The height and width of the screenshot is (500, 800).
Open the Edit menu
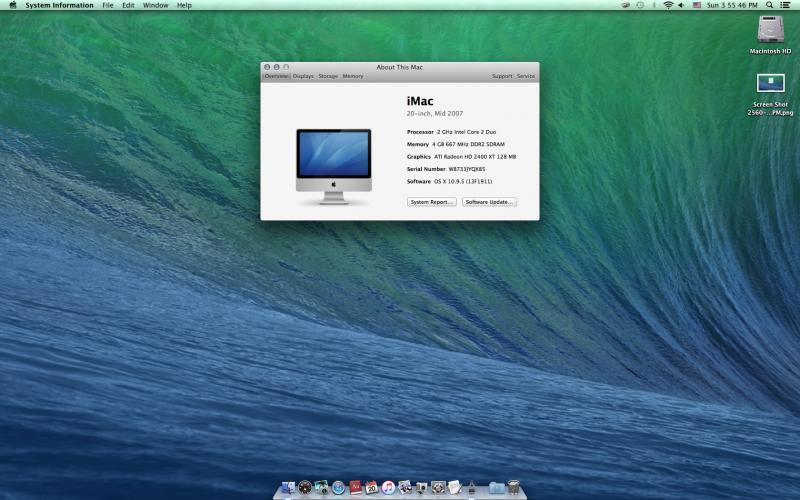[128, 5]
